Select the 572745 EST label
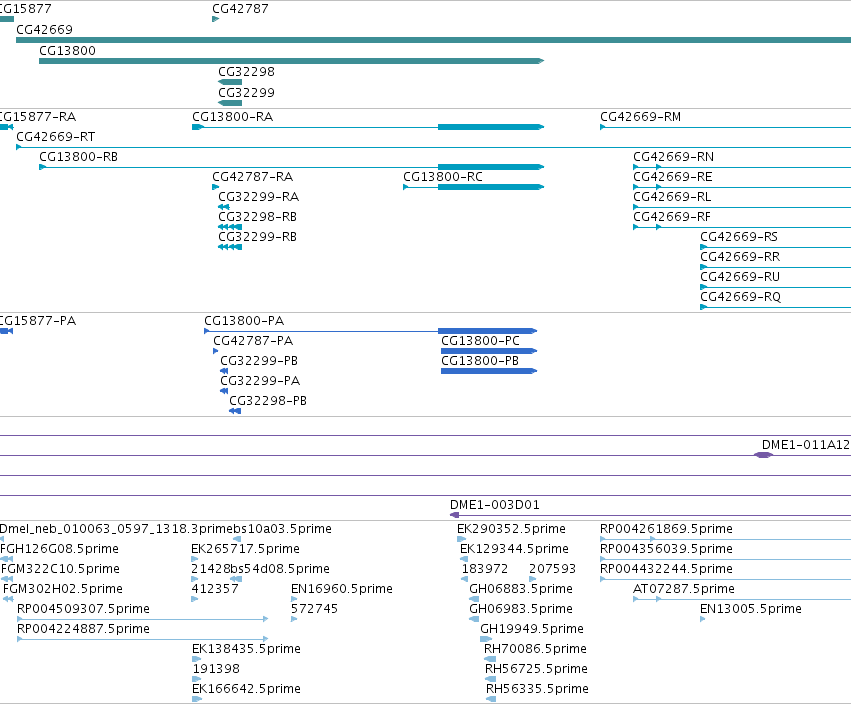 click(314, 610)
